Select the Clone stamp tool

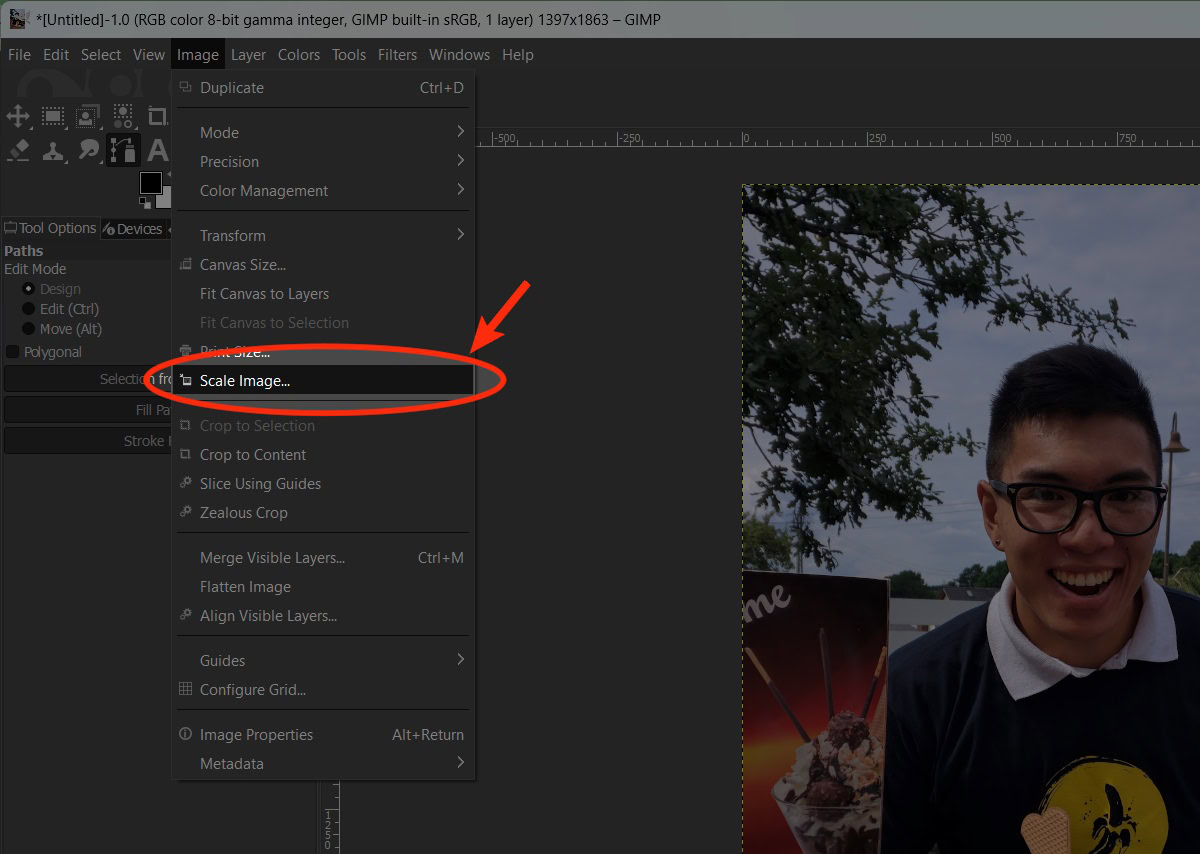tap(53, 150)
